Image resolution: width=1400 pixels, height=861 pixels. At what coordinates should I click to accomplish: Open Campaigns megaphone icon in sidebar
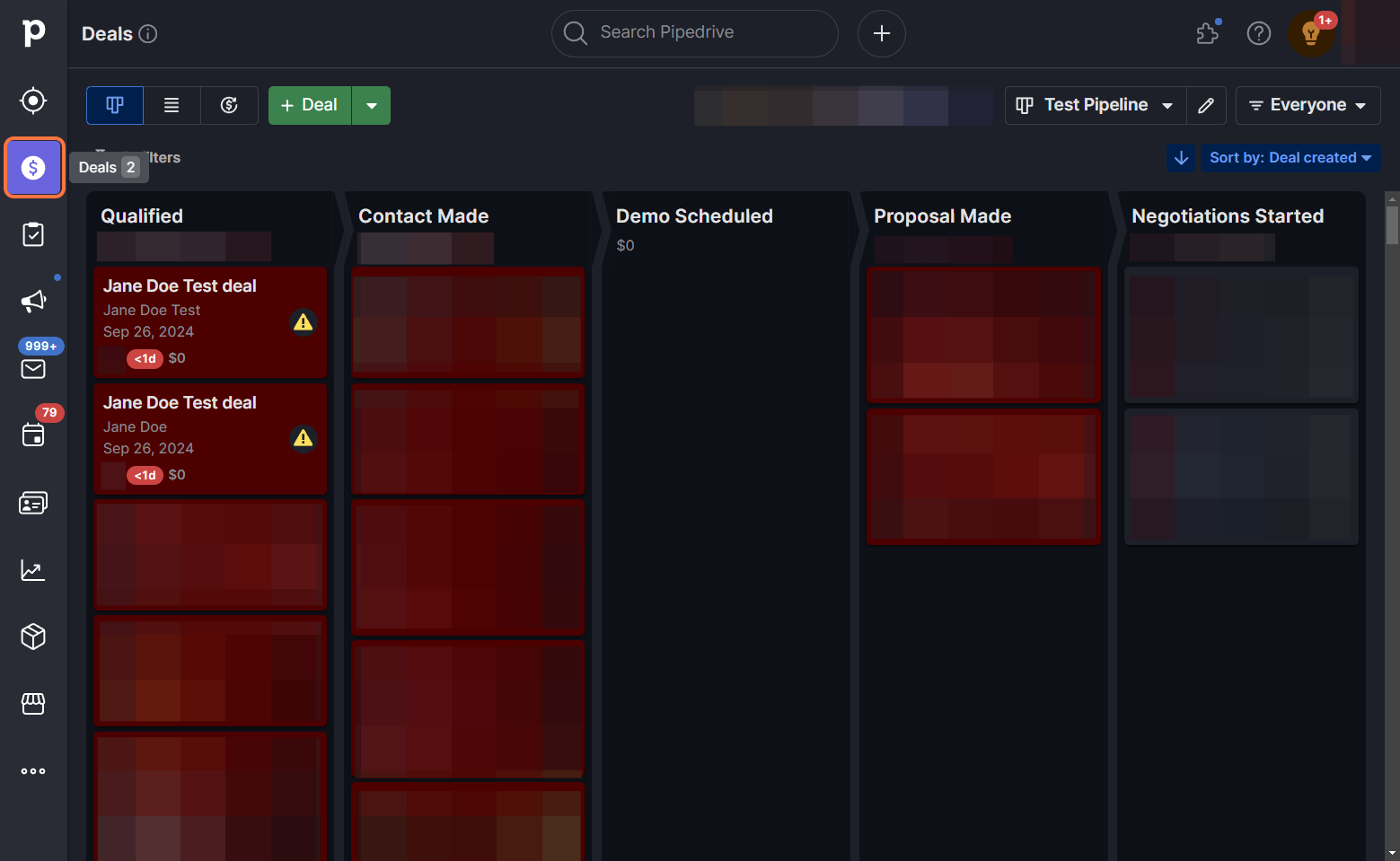click(x=33, y=301)
